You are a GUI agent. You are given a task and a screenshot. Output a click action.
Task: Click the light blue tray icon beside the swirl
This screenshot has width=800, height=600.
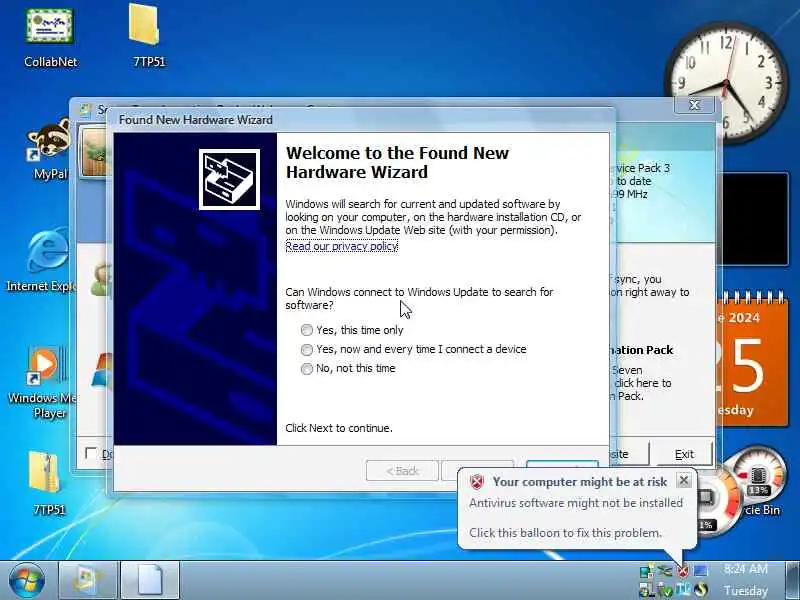click(x=683, y=589)
